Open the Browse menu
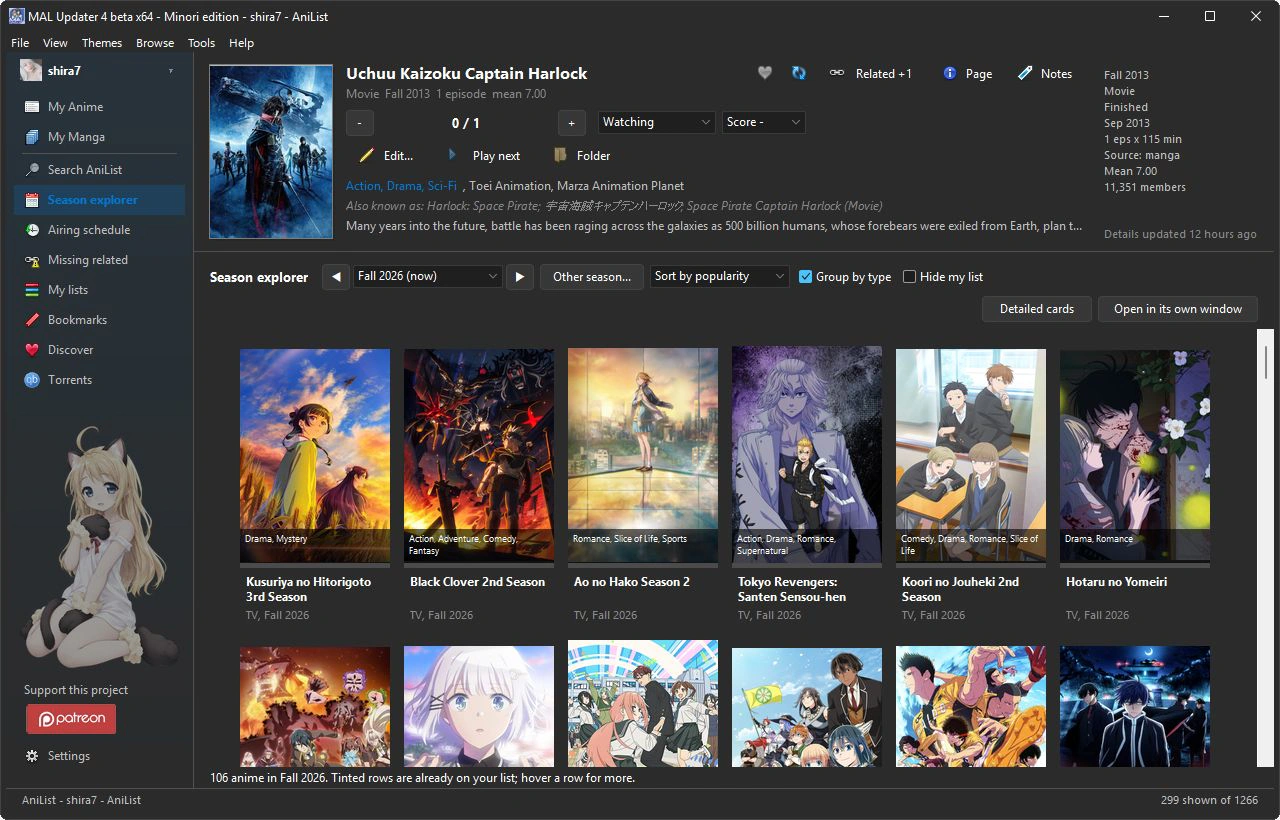This screenshot has width=1280, height=820. (155, 43)
